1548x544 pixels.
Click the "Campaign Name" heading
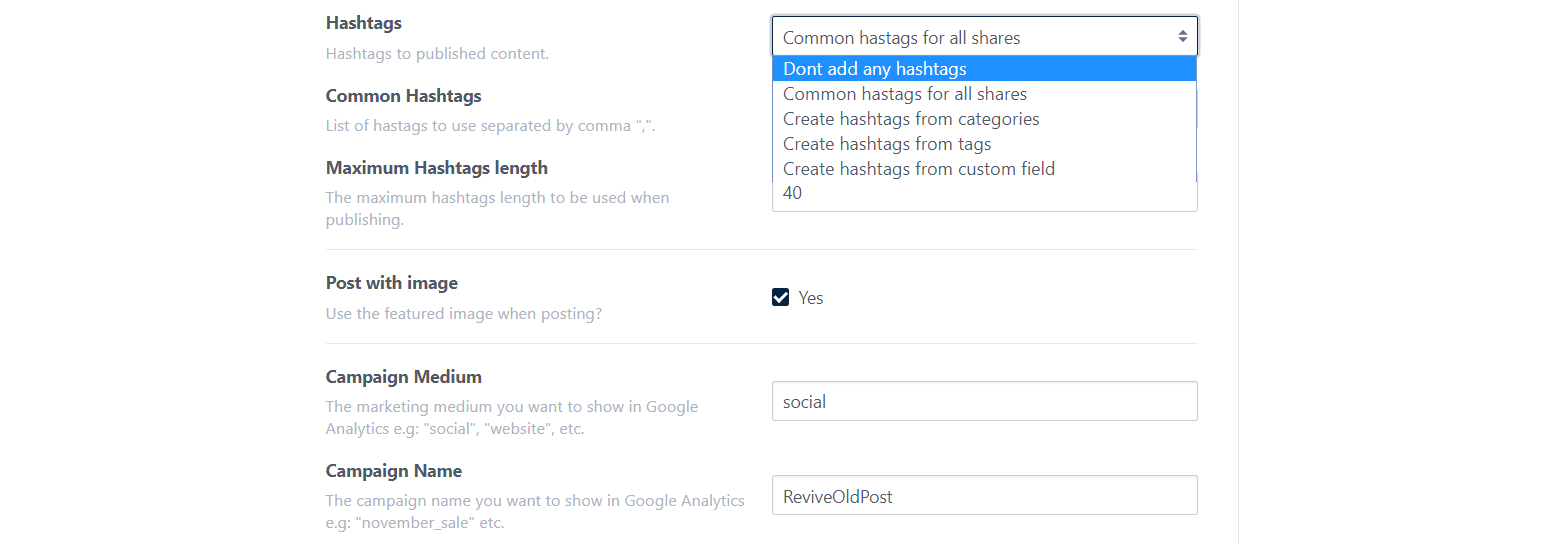point(394,471)
